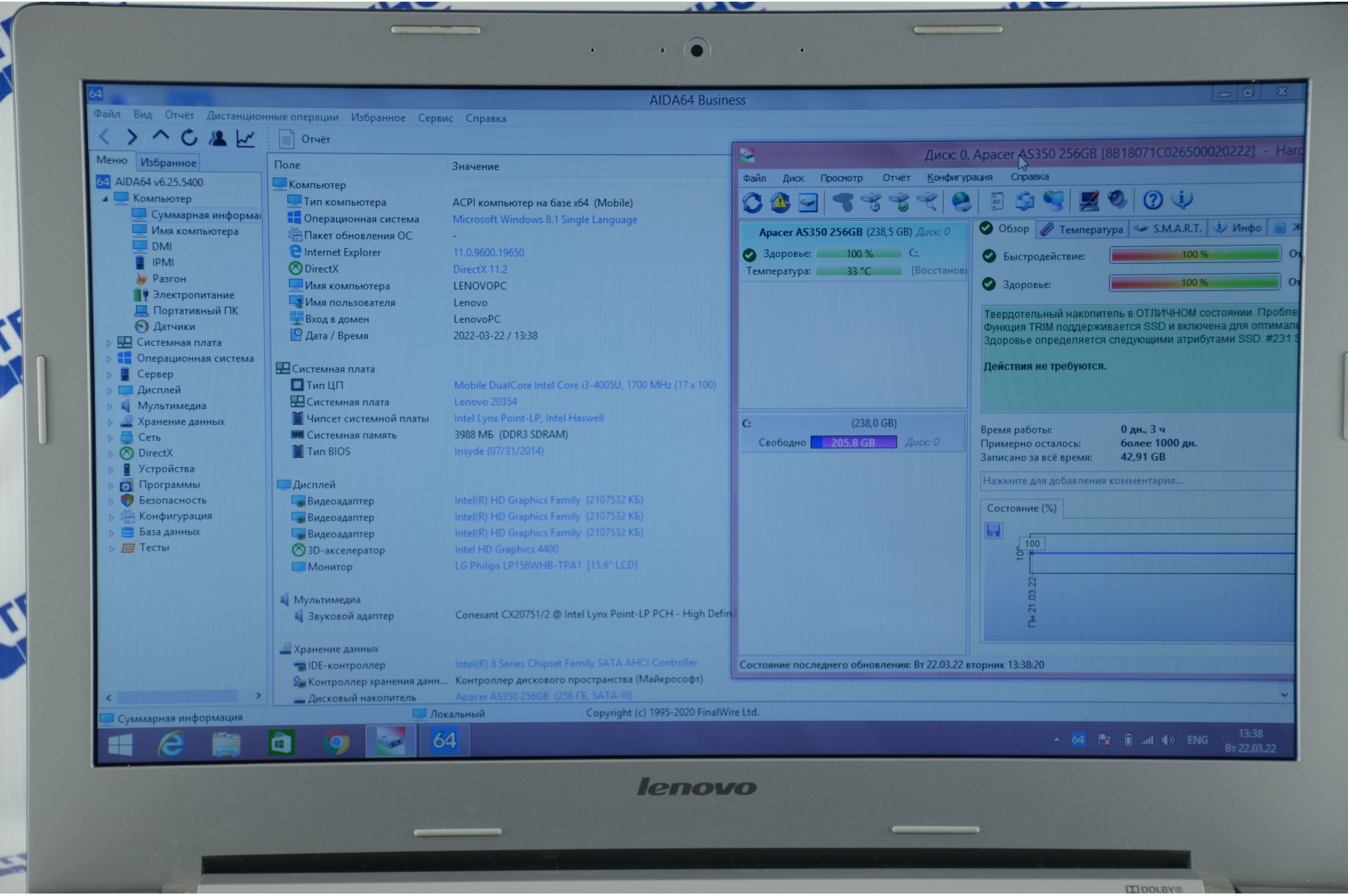Open Windows Start button on taskbar
The height and width of the screenshot is (896, 1348).
[120, 743]
